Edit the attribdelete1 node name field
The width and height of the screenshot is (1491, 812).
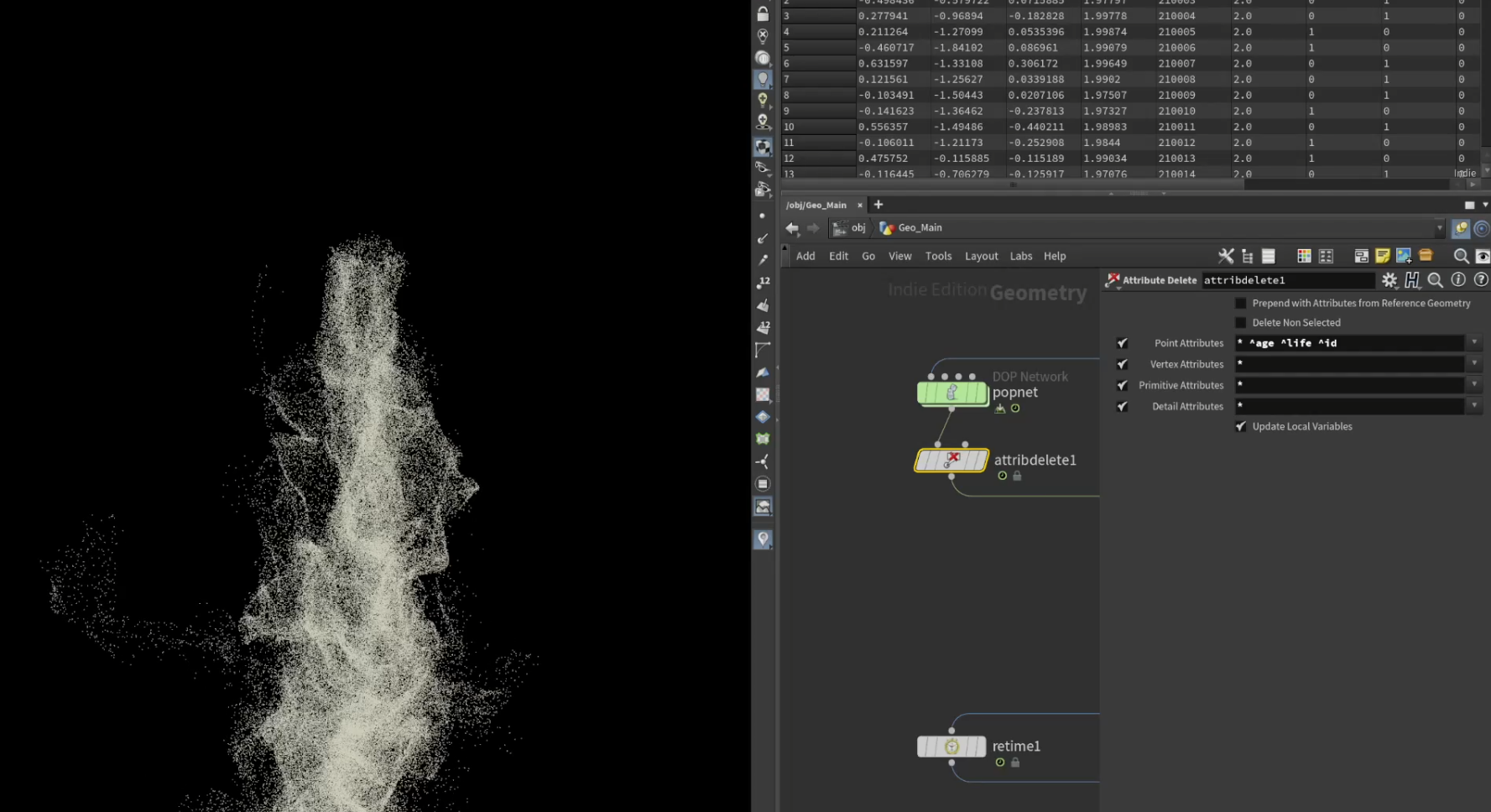point(1288,280)
